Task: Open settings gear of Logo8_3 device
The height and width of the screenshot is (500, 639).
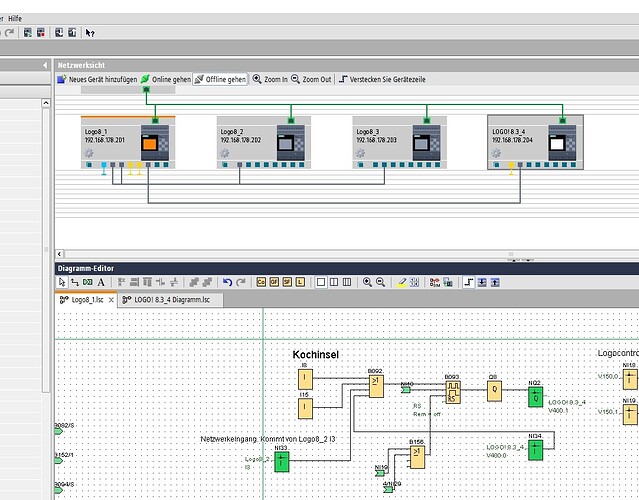Action: tap(360, 153)
